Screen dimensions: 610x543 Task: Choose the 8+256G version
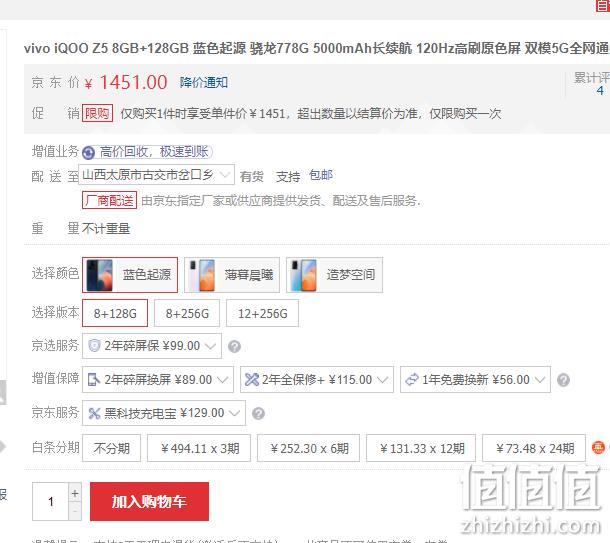(x=187, y=313)
